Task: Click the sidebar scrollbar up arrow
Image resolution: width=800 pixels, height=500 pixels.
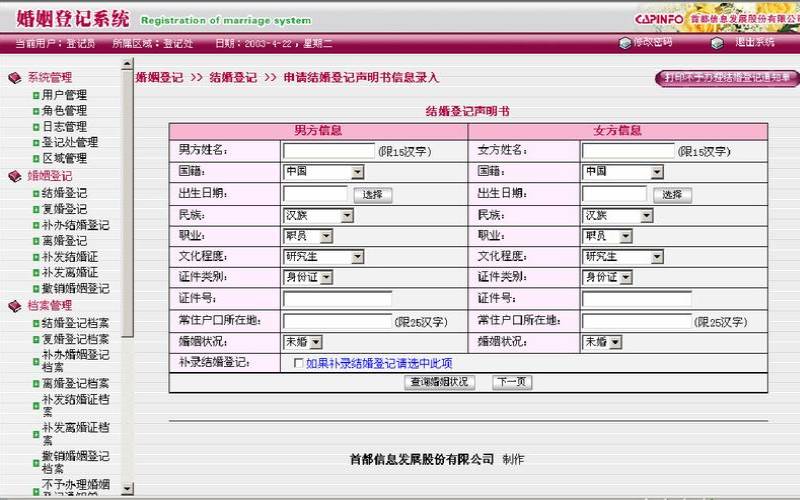Action: 127,64
